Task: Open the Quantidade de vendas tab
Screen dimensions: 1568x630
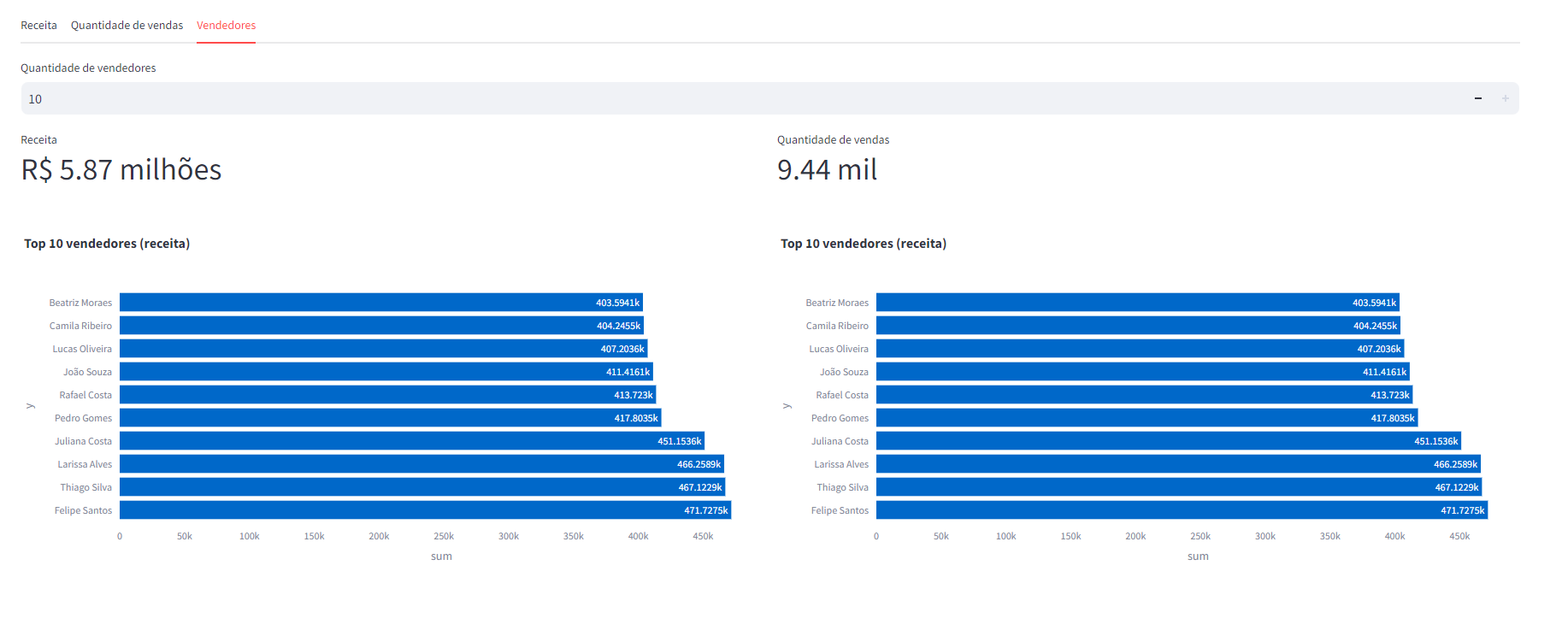Action: [x=127, y=26]
